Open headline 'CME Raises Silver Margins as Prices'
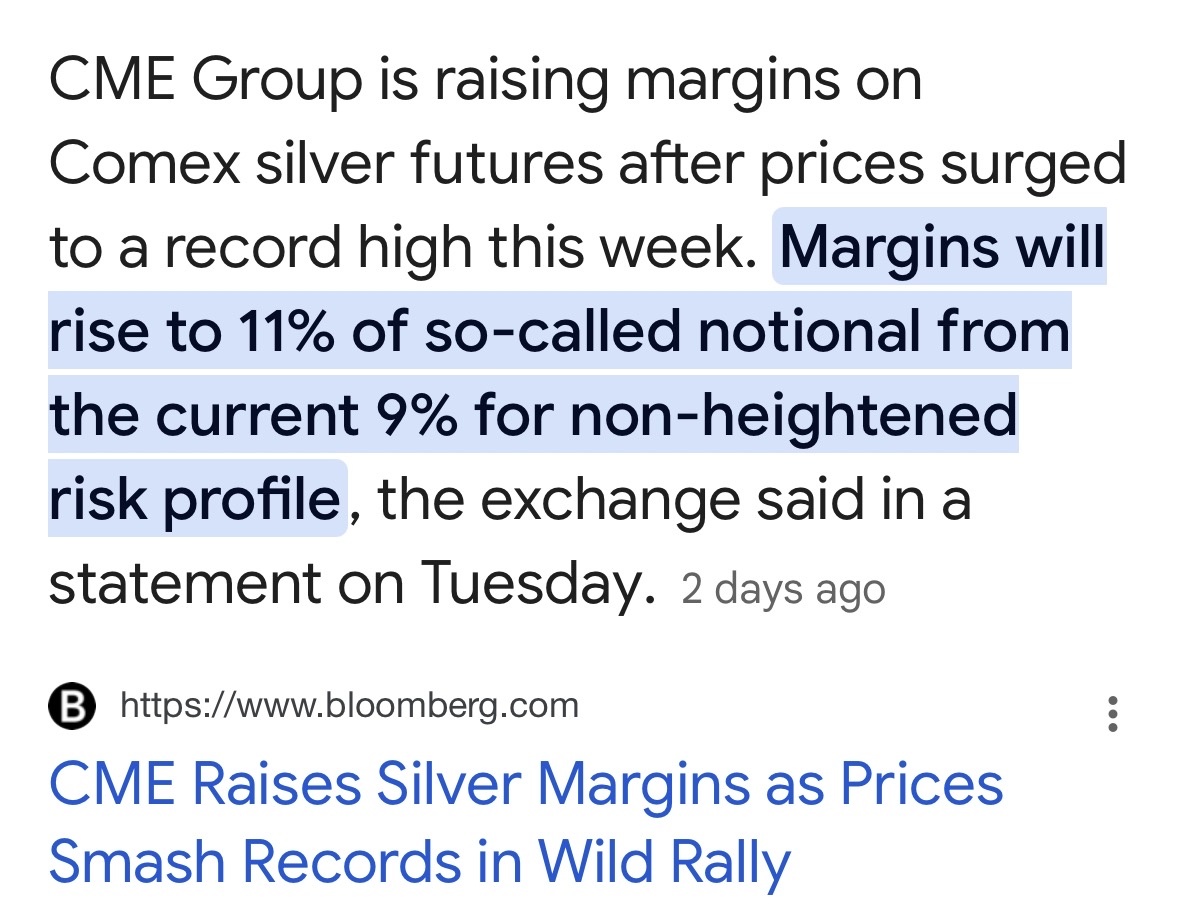Screen dimensions: 1179x913 coord(526,784)
